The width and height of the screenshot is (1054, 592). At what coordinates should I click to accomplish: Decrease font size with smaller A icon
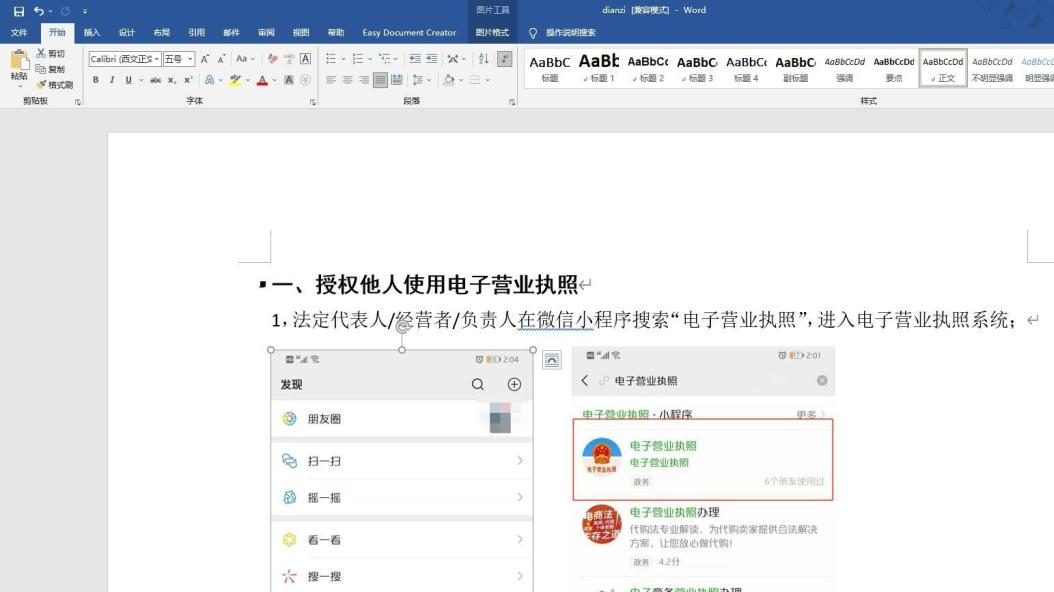point(221,59)
